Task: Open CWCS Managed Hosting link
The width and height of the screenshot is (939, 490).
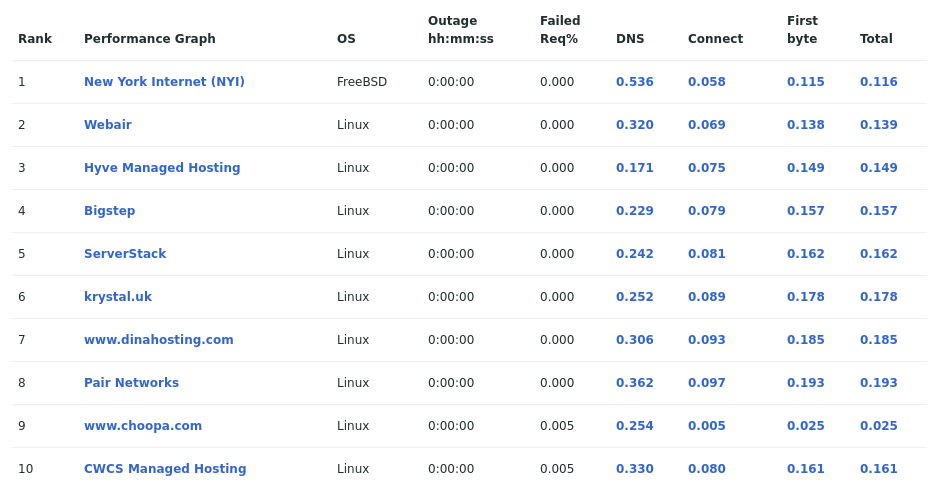Action: (165, 468)
